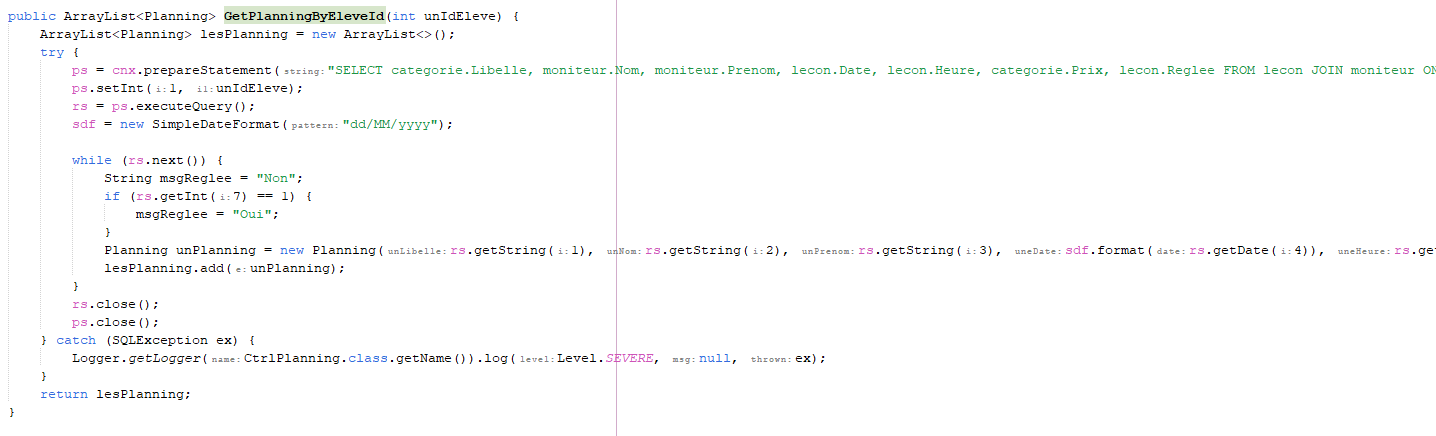Place cursor on the try keyword

point(52,53)
